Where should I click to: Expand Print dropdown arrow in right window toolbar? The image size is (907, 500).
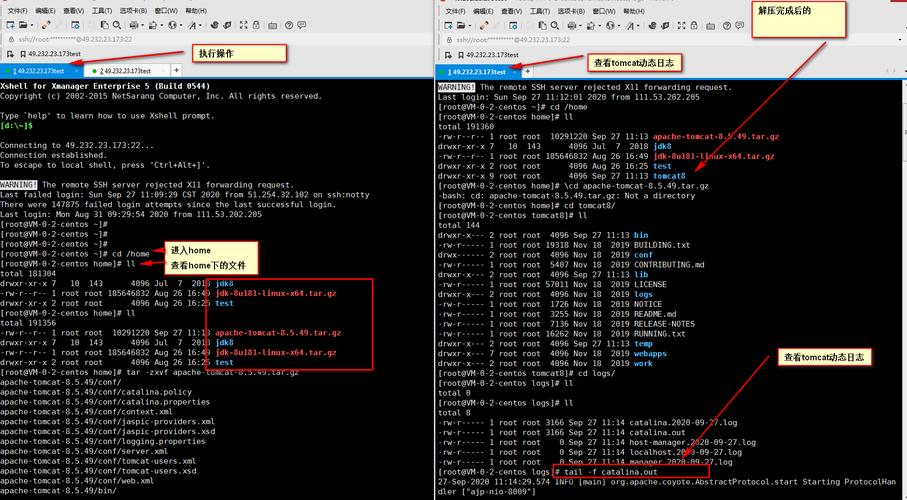pyautogui.click(x=580, y=26)
